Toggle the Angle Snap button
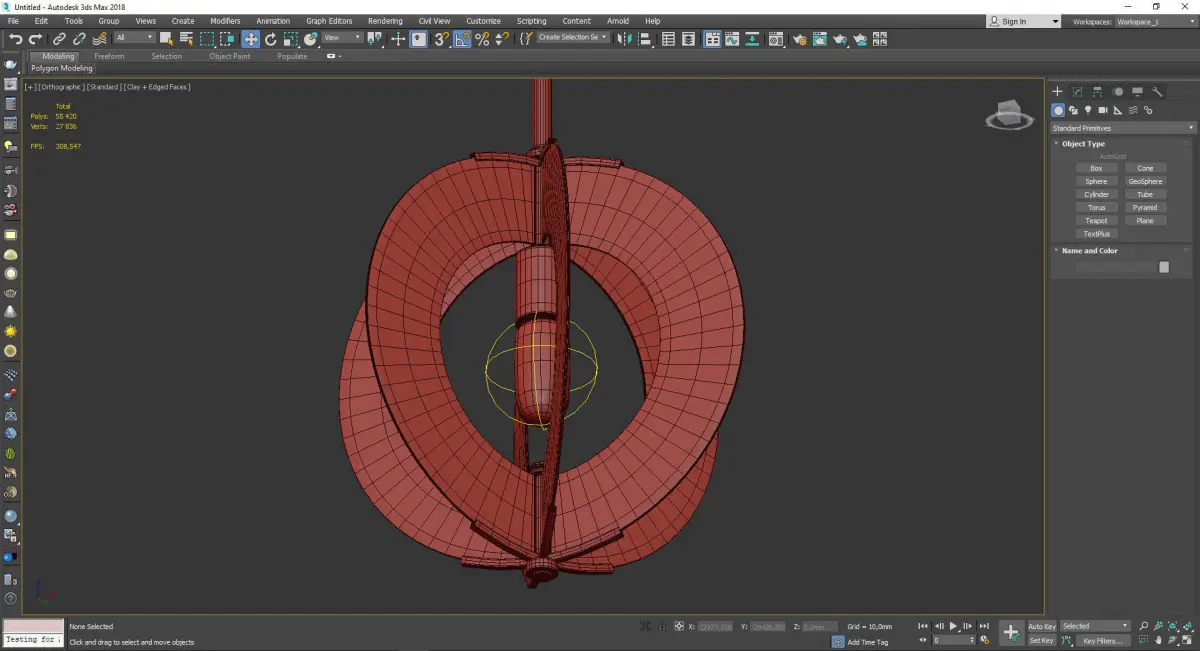 (x=462, y=39)
